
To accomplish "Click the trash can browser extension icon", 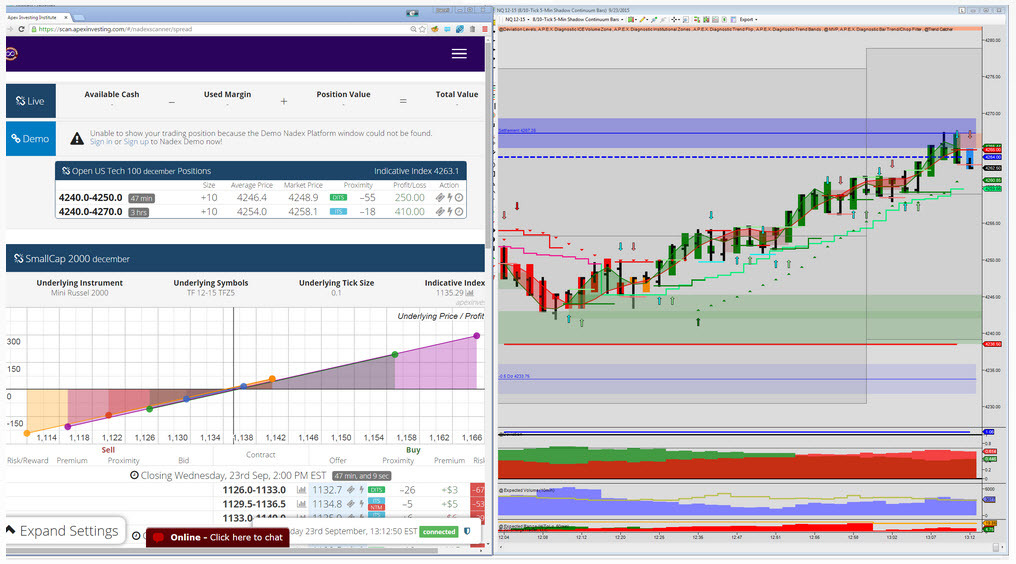I will [472, 29].
